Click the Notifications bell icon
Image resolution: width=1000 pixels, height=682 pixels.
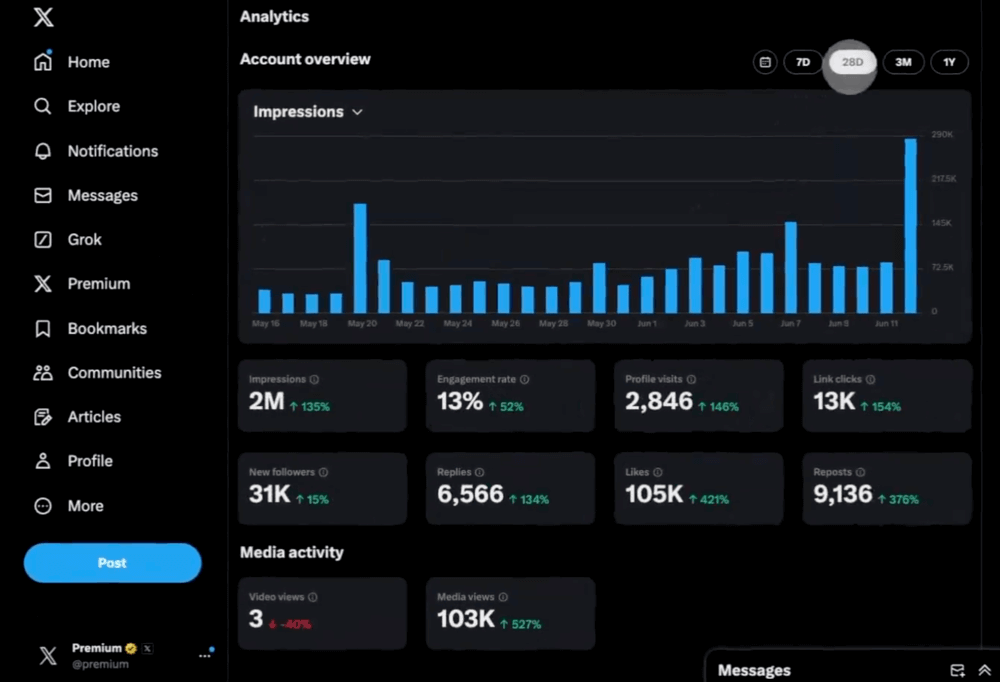[43, 151]
